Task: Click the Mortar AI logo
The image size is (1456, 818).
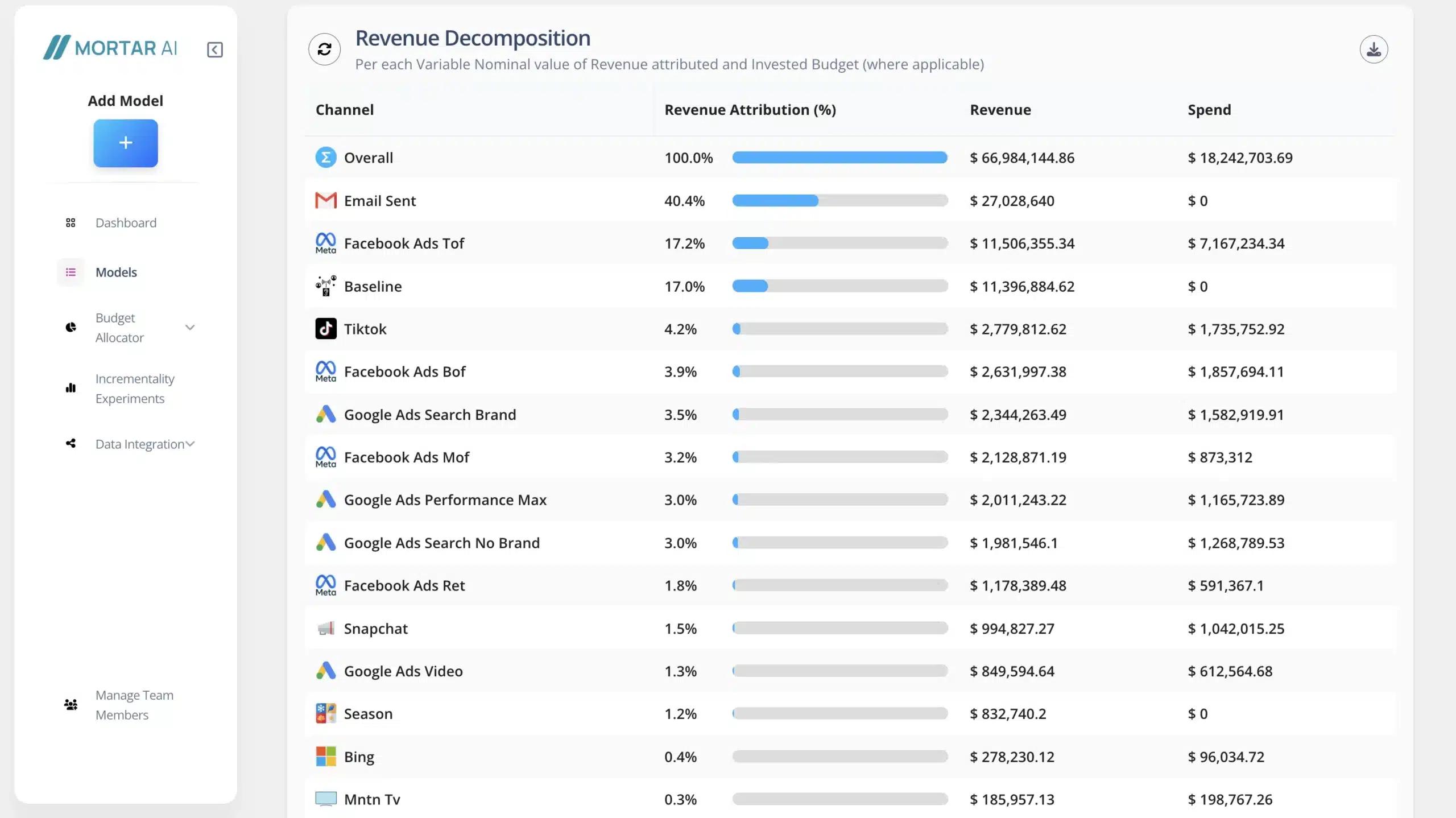Action: [x=111, y=48]
